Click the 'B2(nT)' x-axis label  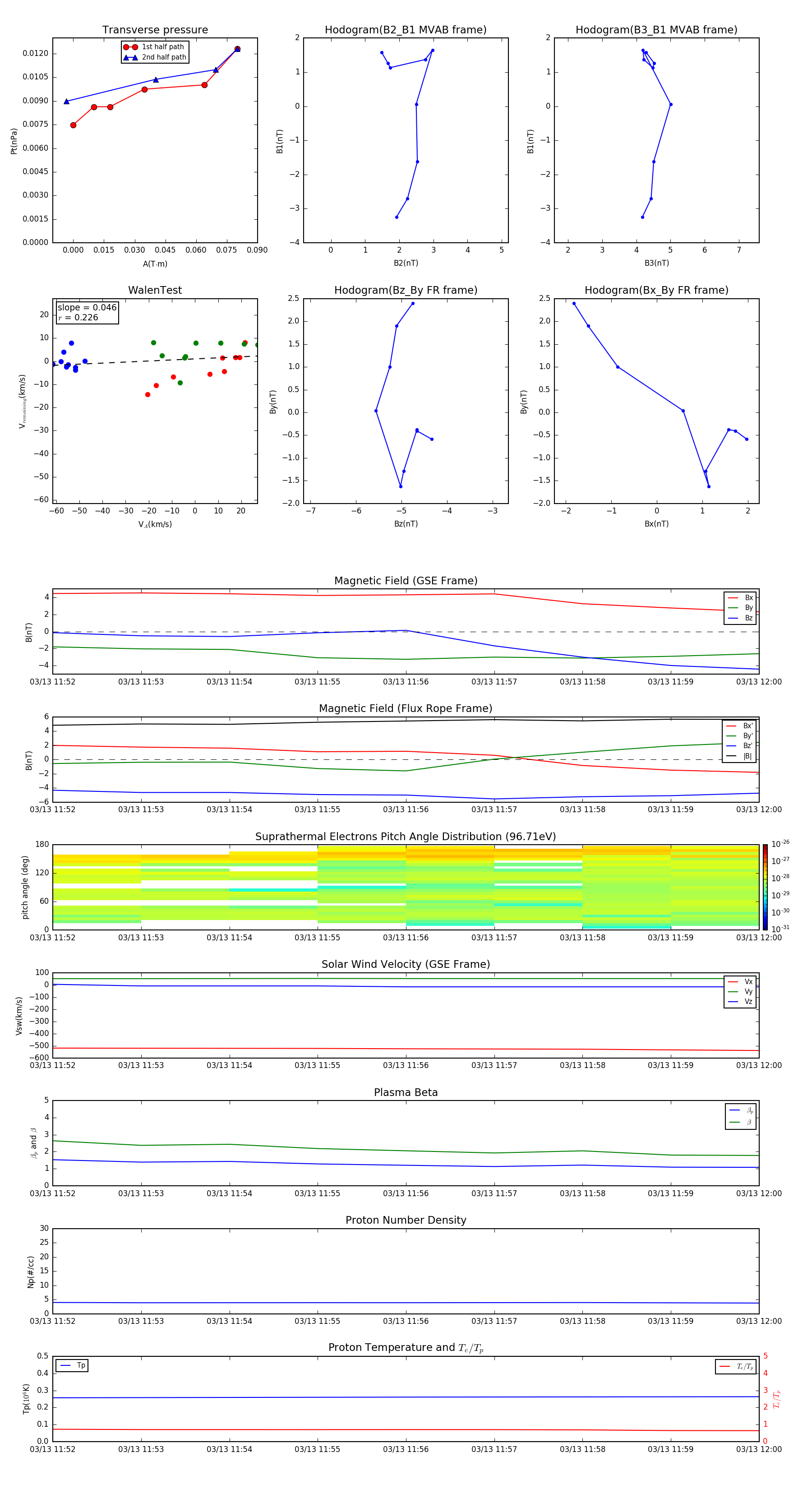click(x=406, y=263)
